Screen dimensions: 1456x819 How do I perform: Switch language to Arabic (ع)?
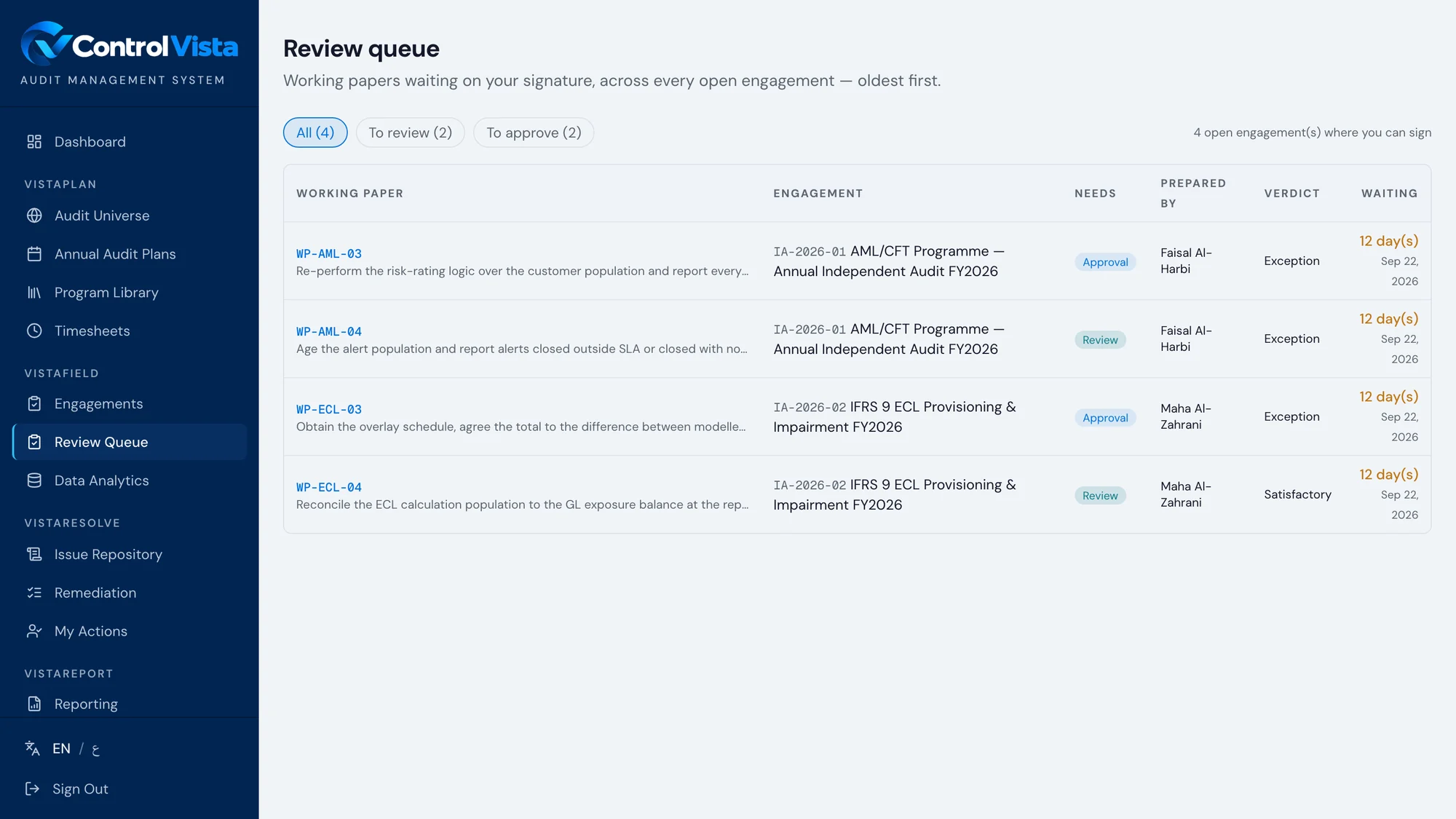click(x=95, y=749)
